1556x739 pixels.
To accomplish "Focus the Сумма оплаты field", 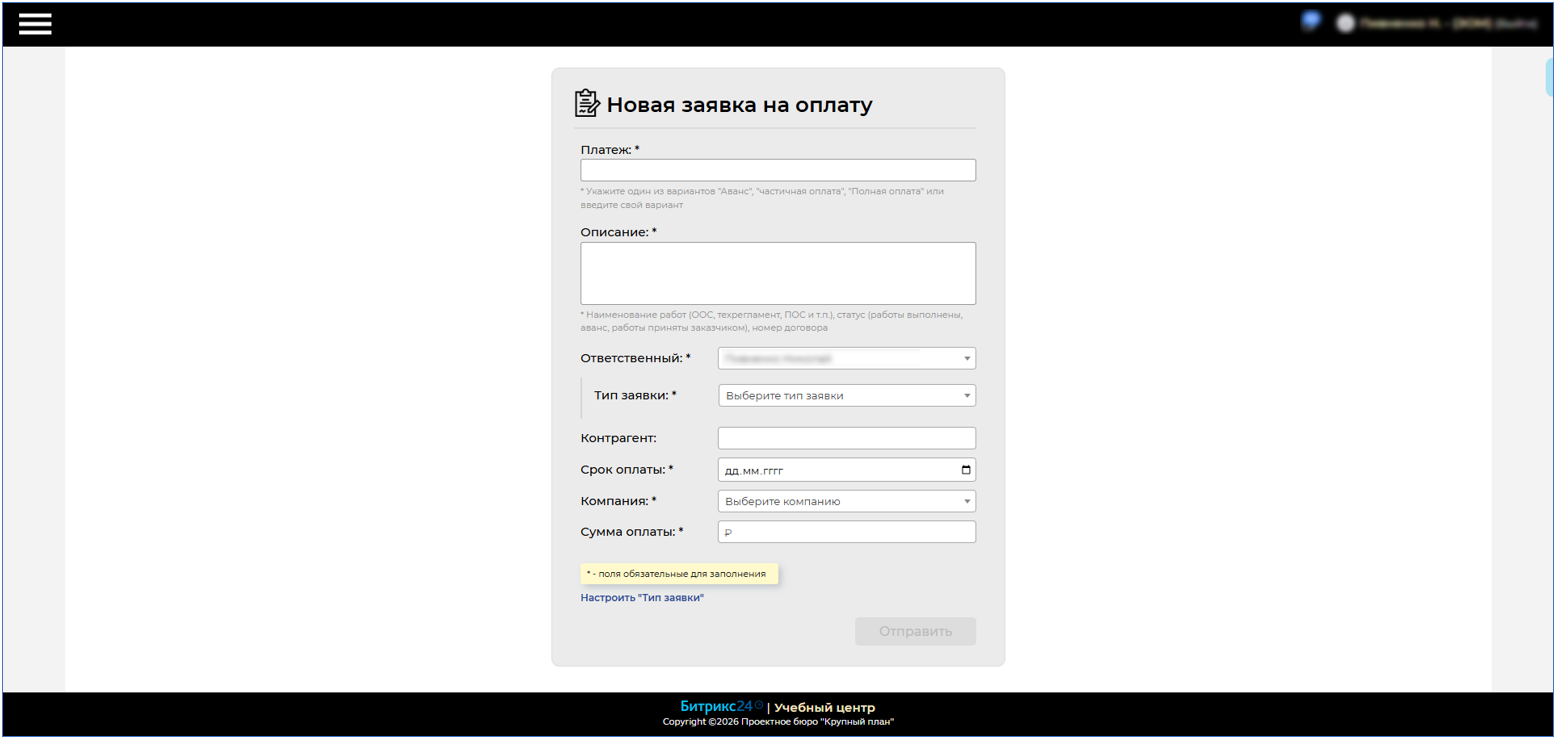I will 847,532.
